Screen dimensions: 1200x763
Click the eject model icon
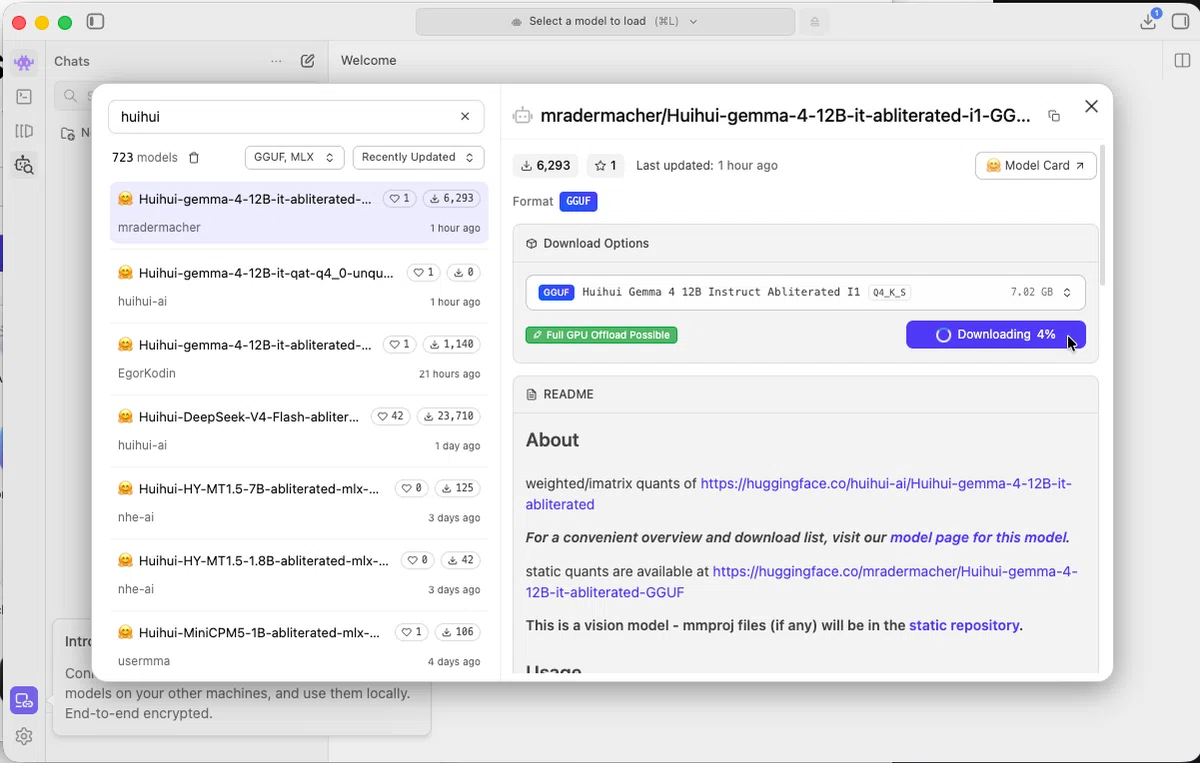pos(815,22)
